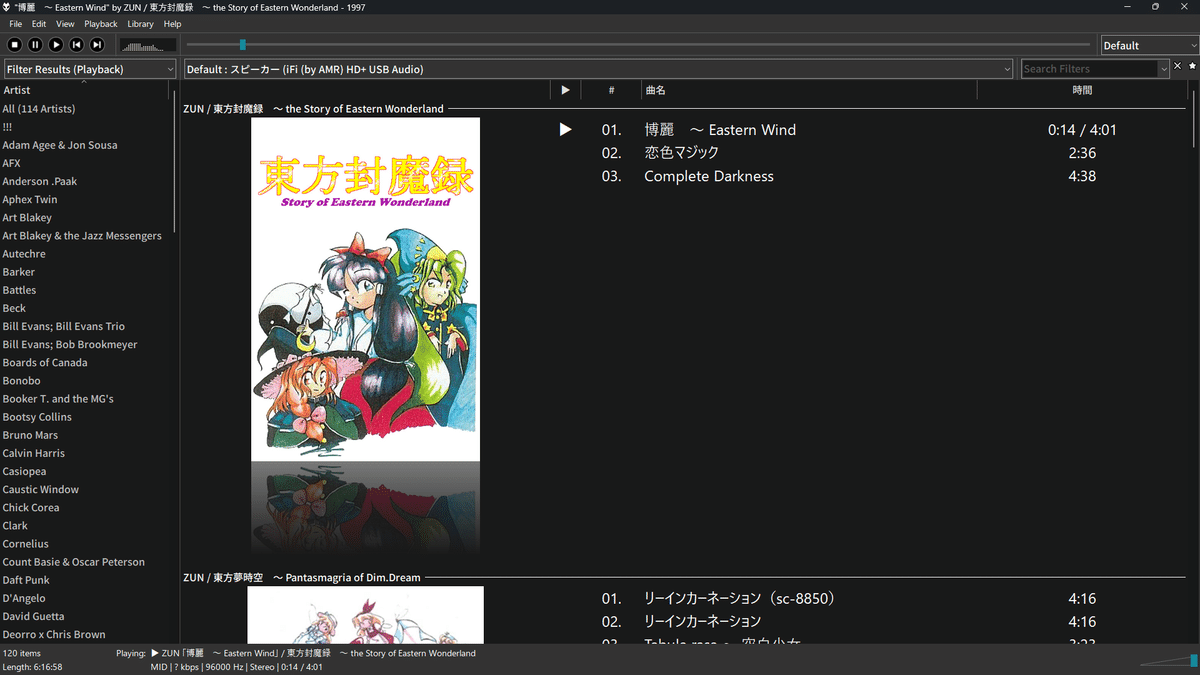Select artist !!! in the list

7,127
